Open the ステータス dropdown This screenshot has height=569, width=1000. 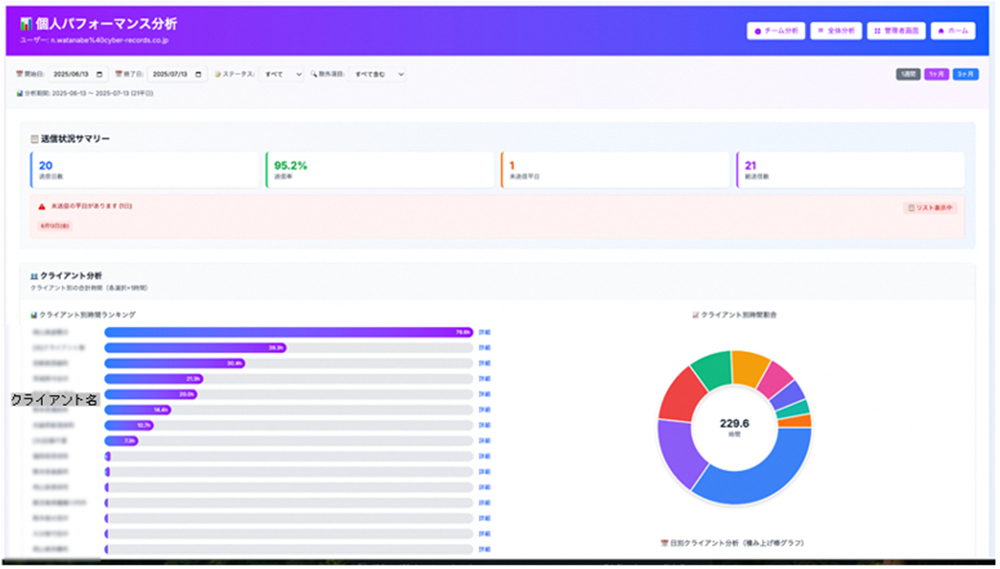[281, 74]
